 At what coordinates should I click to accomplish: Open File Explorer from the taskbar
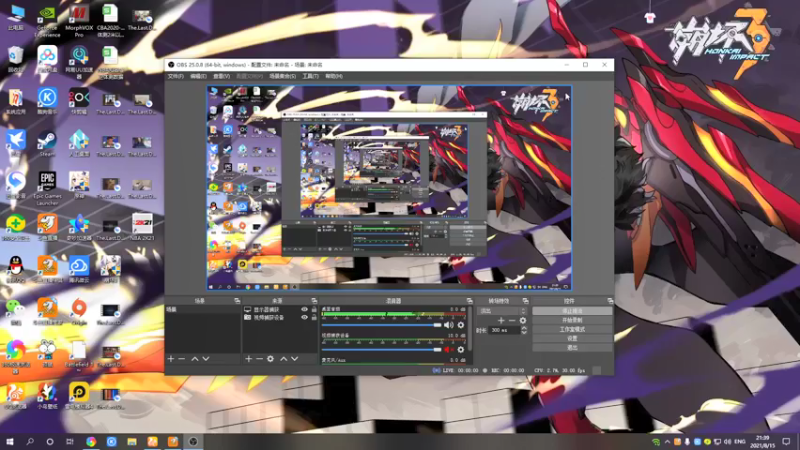tap(132, 442)
